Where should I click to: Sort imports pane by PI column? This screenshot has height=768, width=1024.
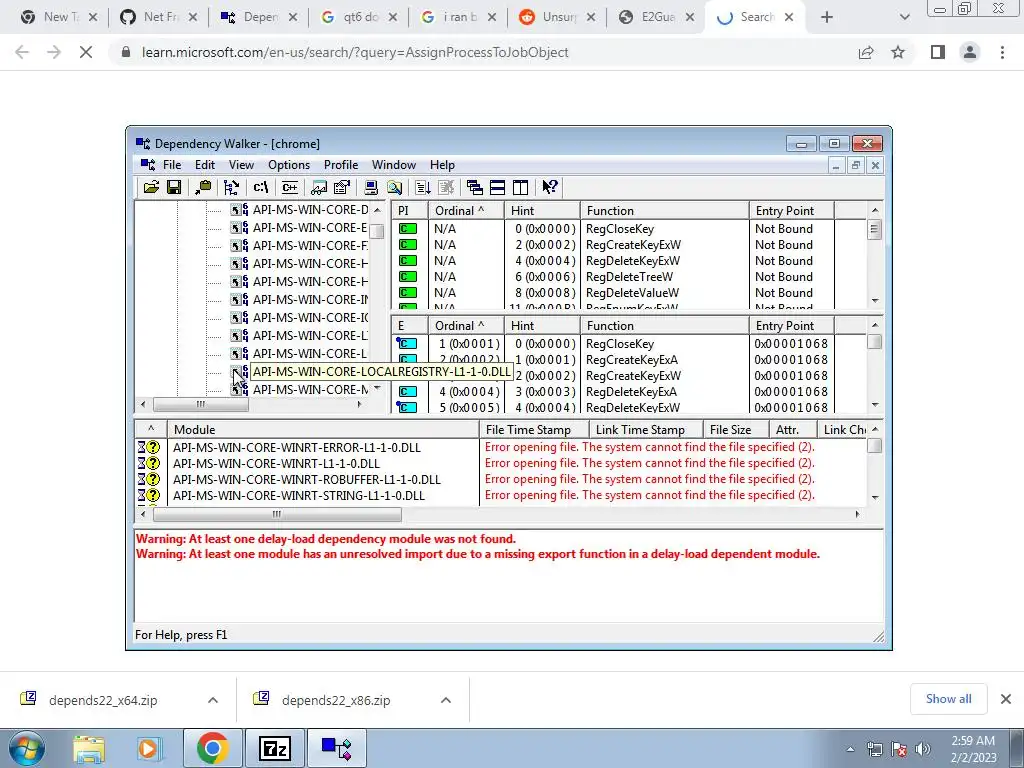pyautogui.click(x=409, y=211)
